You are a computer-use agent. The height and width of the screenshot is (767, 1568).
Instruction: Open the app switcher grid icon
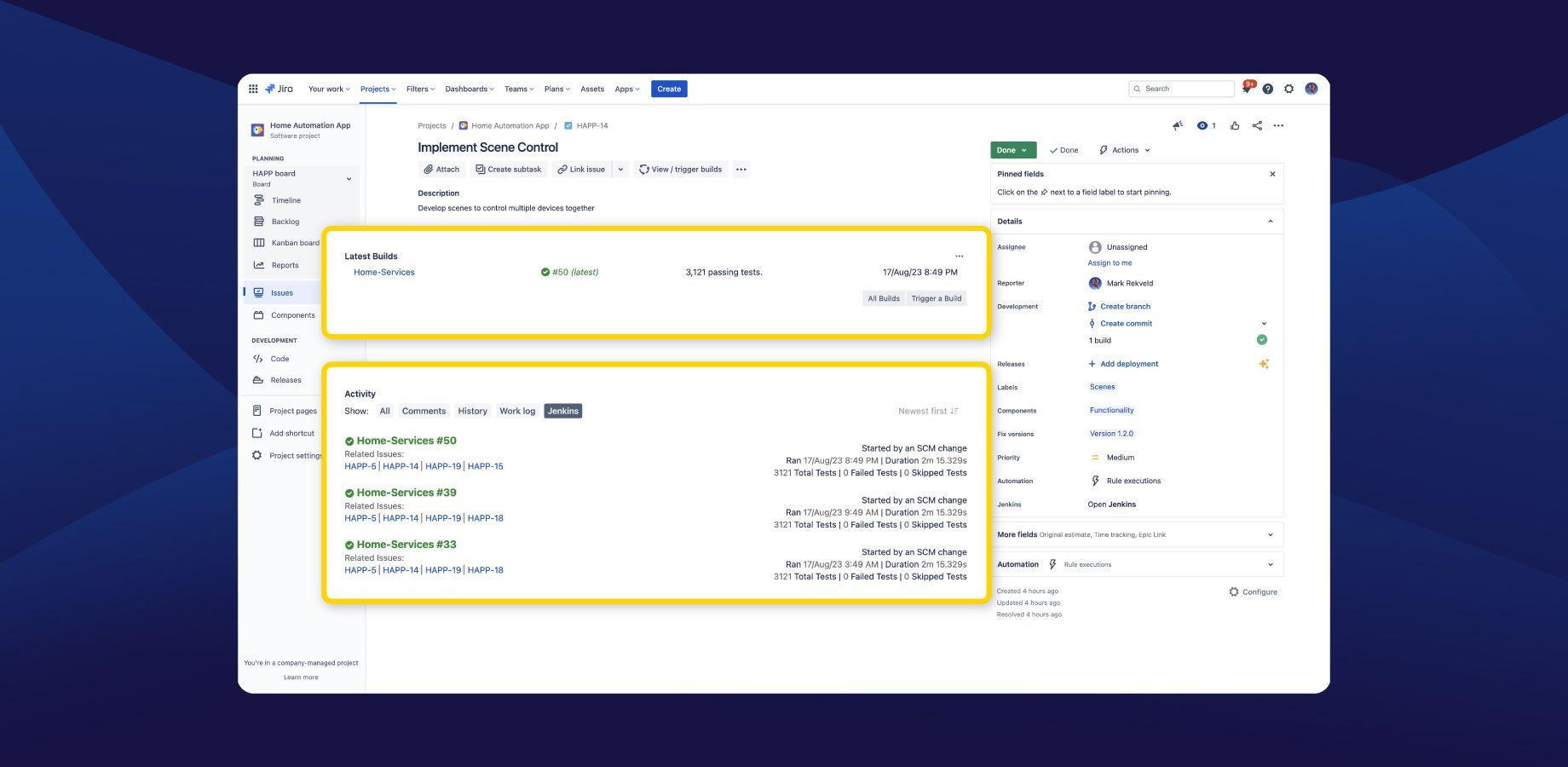[x=253, y=89]
